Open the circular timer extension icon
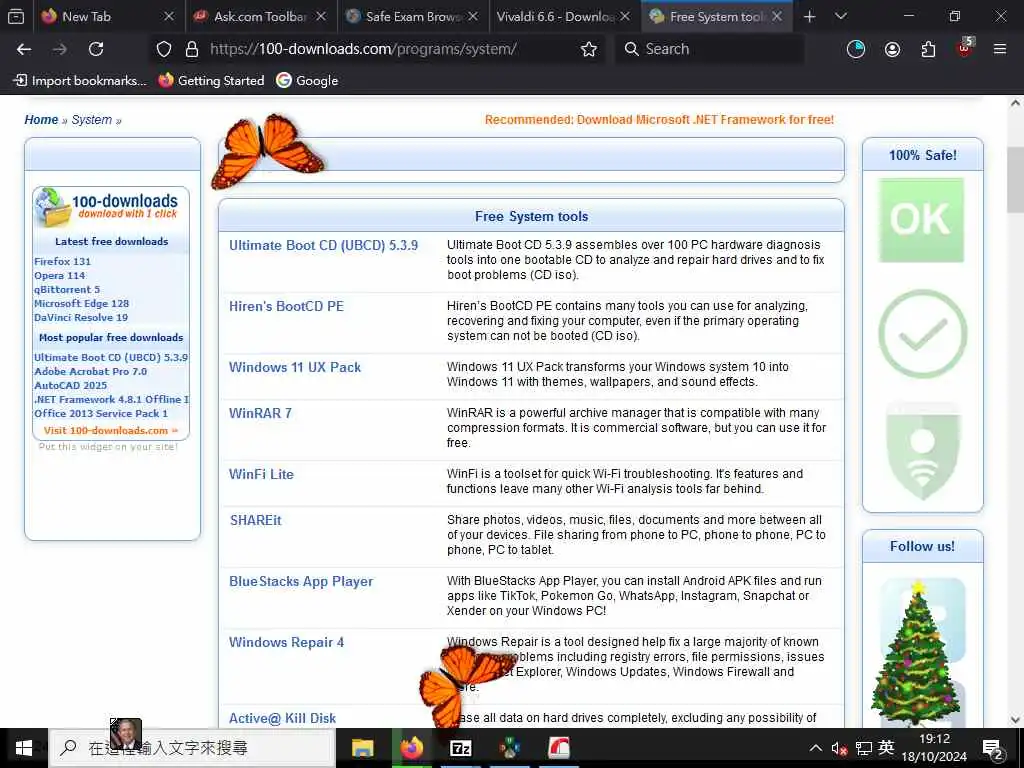 click(856, 49)
